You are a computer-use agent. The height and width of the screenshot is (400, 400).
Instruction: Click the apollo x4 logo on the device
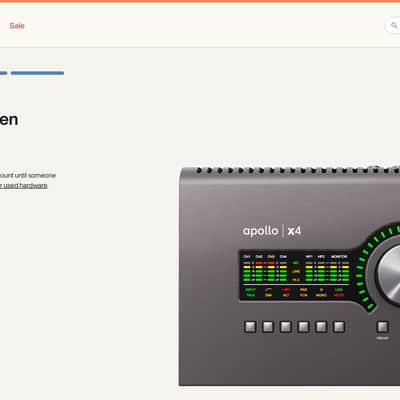click(272, 231)
